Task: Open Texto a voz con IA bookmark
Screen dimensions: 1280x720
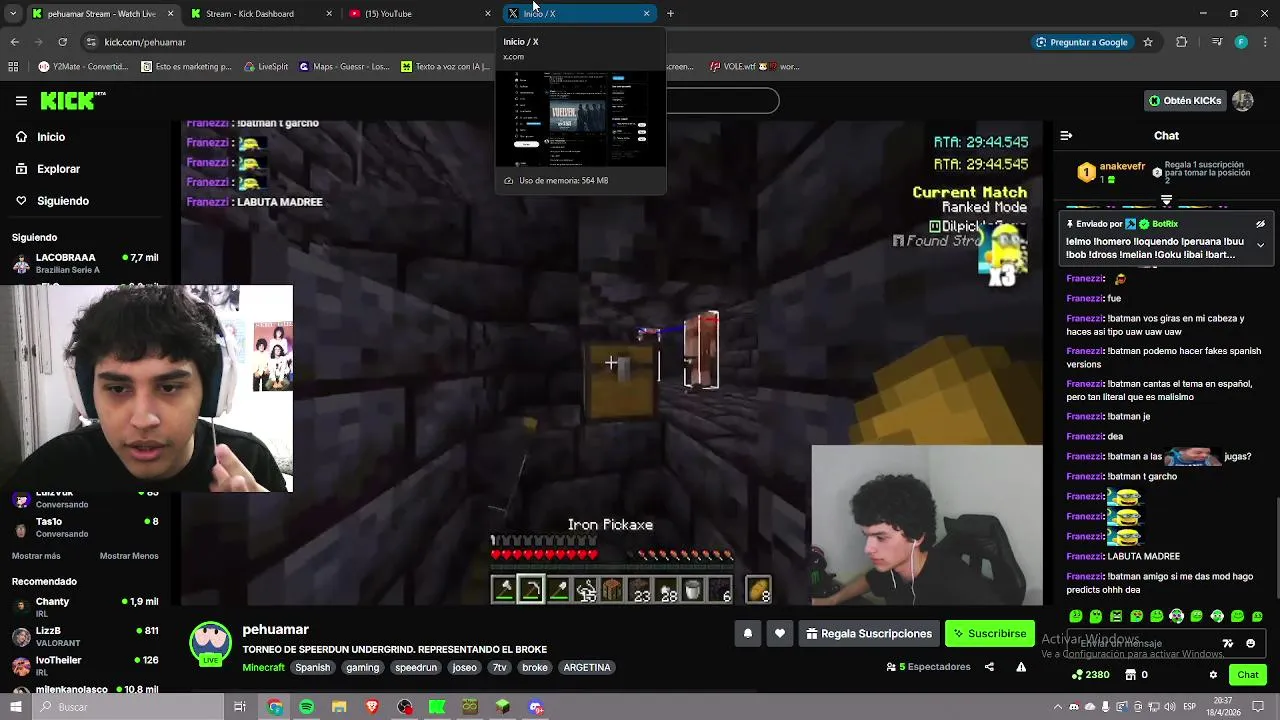Action: pos(445,67)
